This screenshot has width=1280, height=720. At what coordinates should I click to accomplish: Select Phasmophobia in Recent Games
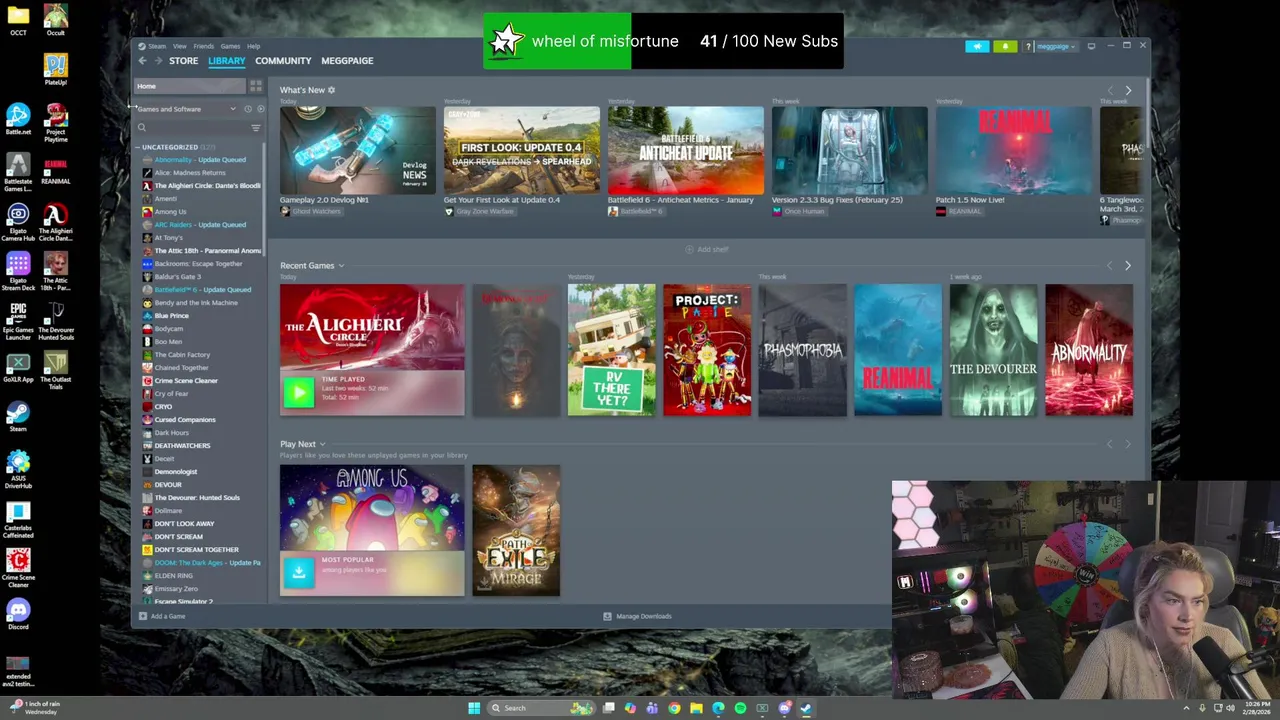pyautogui.click(x=802, y=350)
